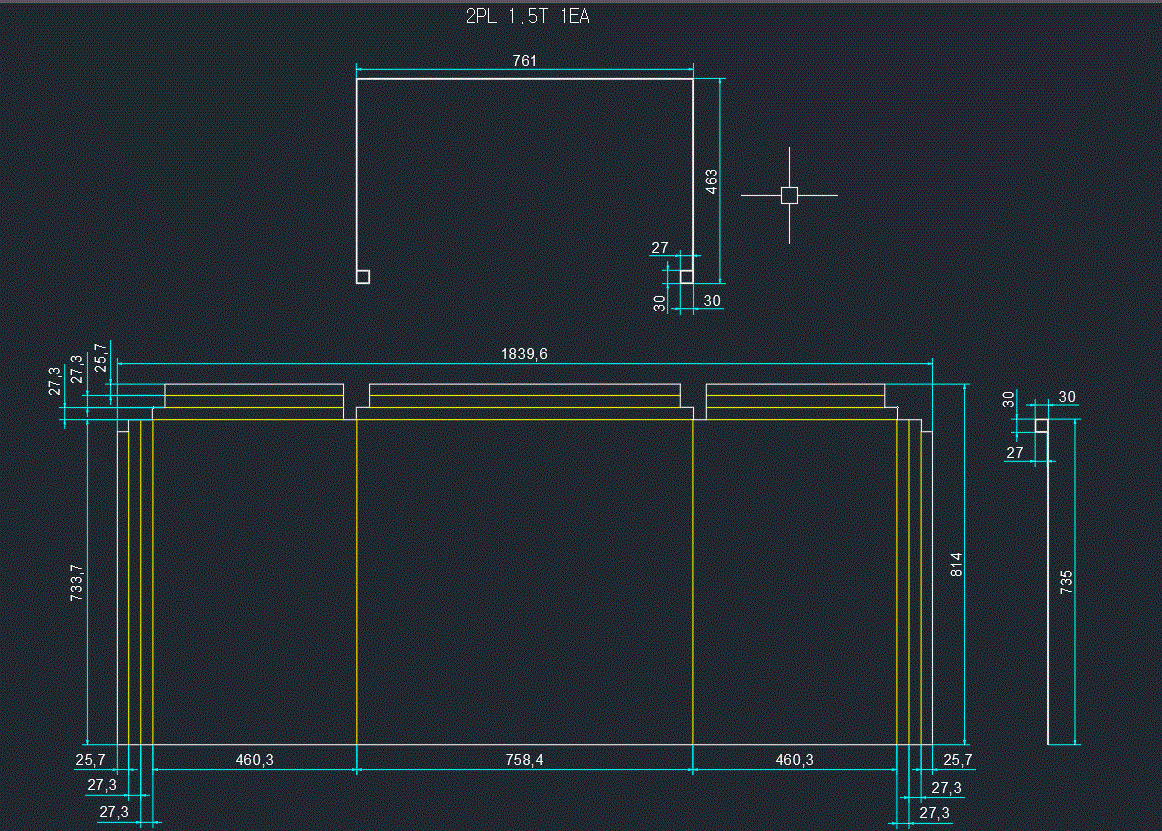
Task: Select the 463 vertical dimension text
Action: click(x=712, y=181)
